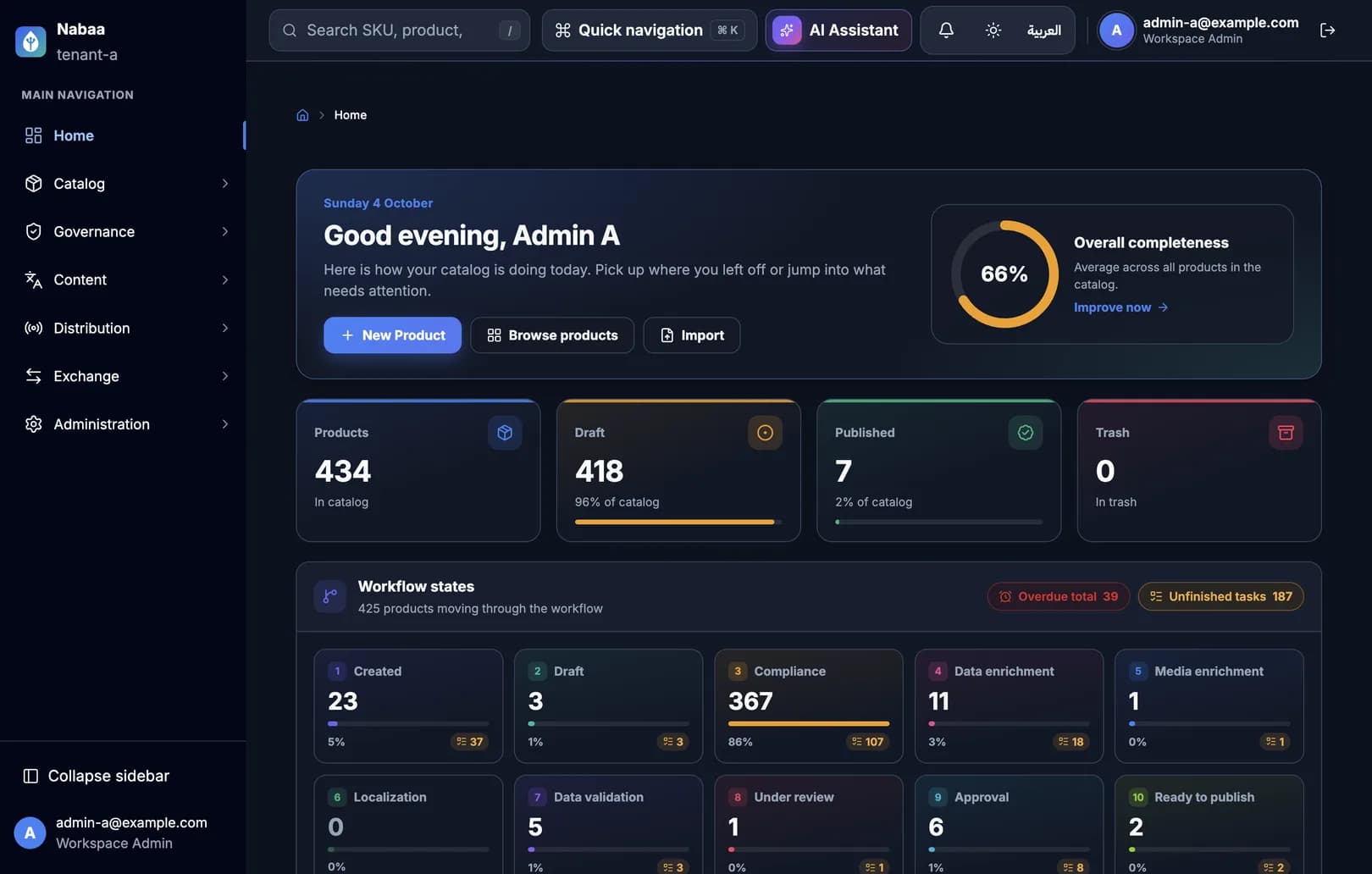Expand the Governance menu chevron
Viewport: 1372px width, 874px height.
point(225,232)
